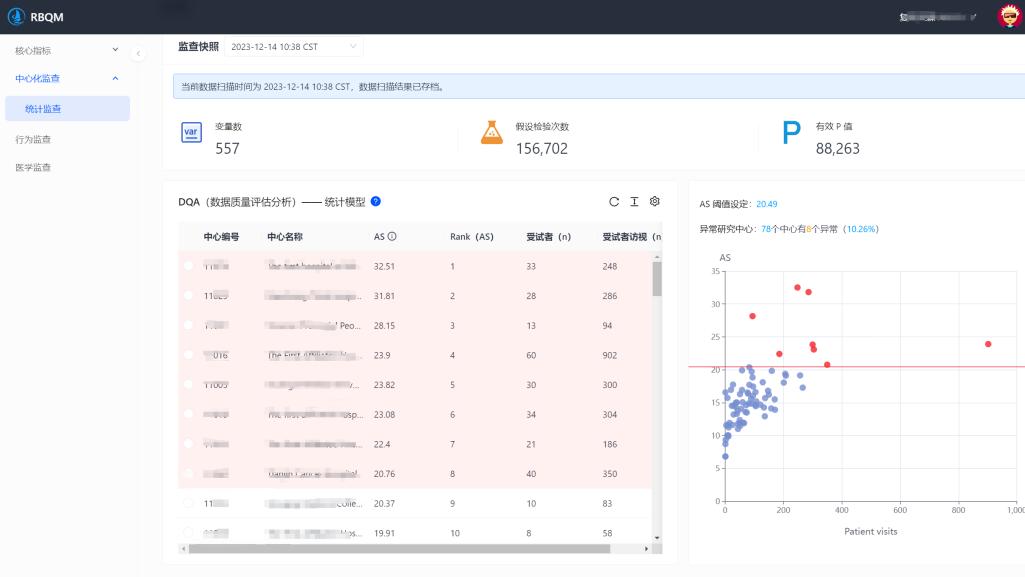Click the red AS threshold line
Image resolution: width=1025 pixels, height=577 pixels.
point(856,367)
